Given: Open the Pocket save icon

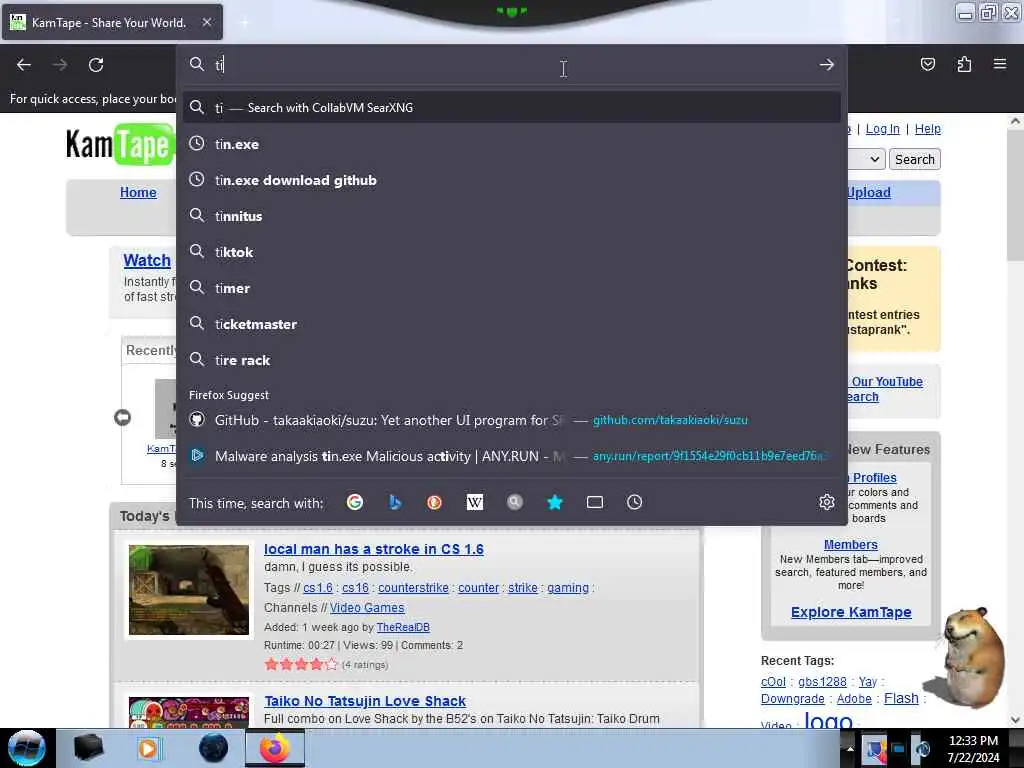Looking at the screenshot, I should tap(928, 64).
